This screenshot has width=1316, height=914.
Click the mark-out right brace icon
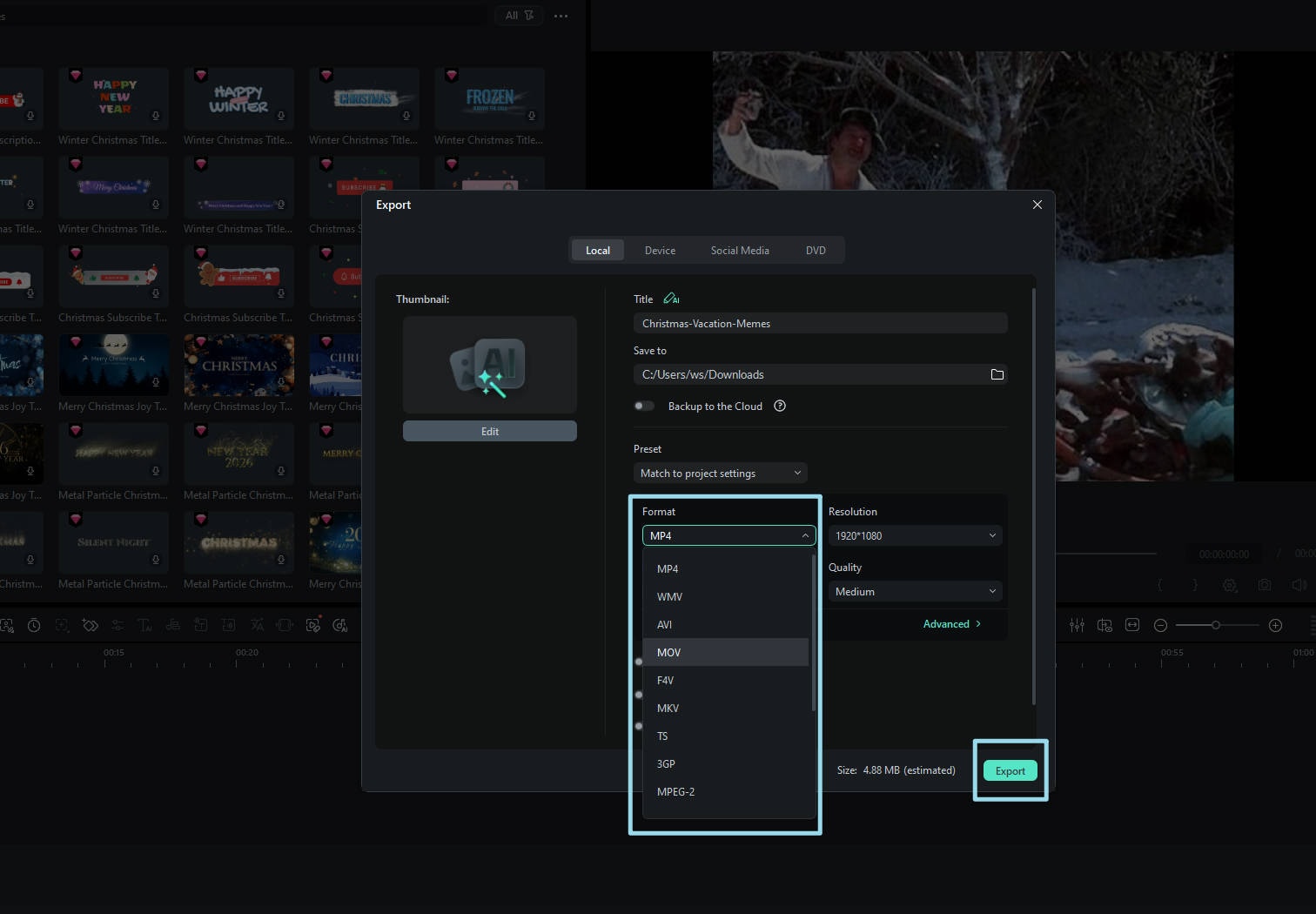(1195, 585)
